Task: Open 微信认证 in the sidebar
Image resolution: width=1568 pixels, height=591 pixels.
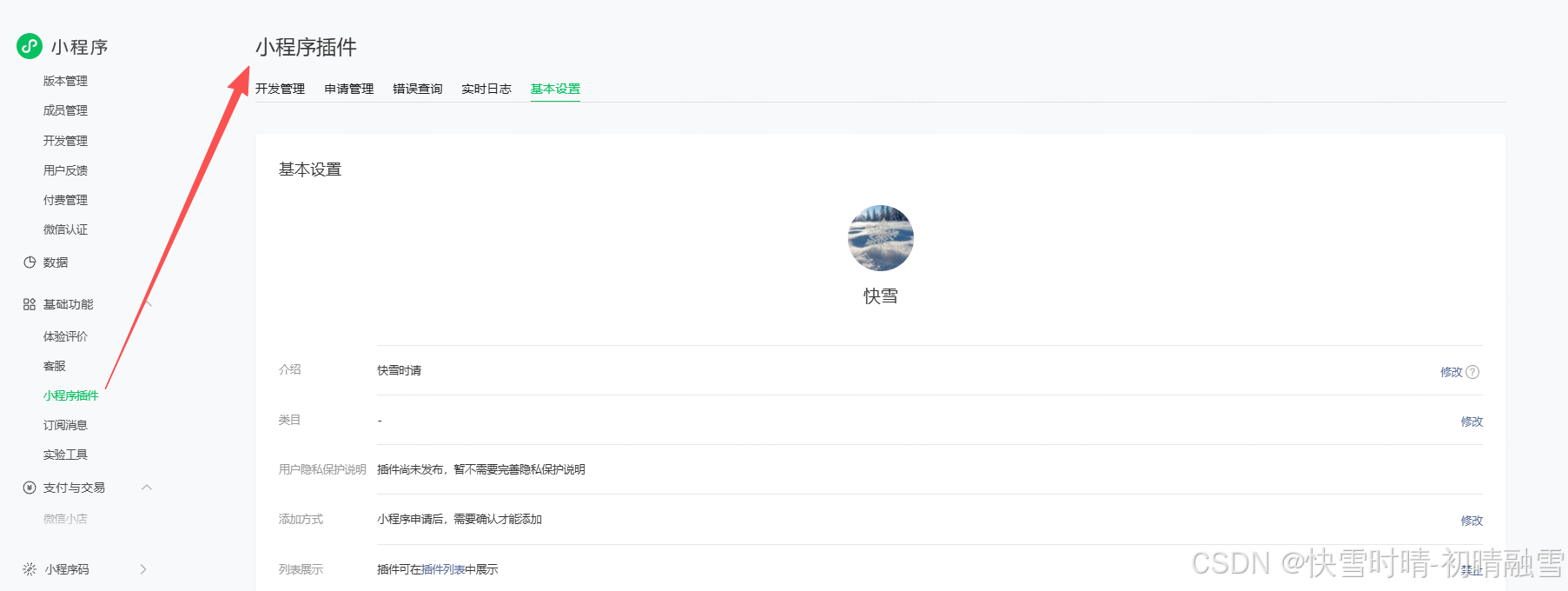Action: [x=65, y=229]
